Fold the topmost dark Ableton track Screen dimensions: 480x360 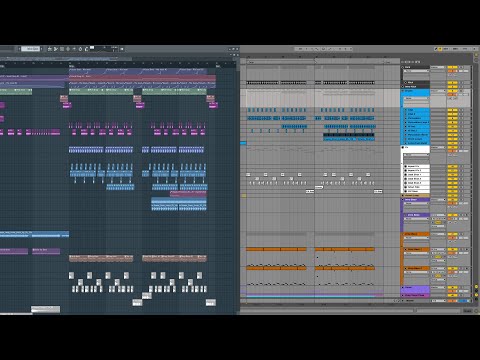pos(402,67)
